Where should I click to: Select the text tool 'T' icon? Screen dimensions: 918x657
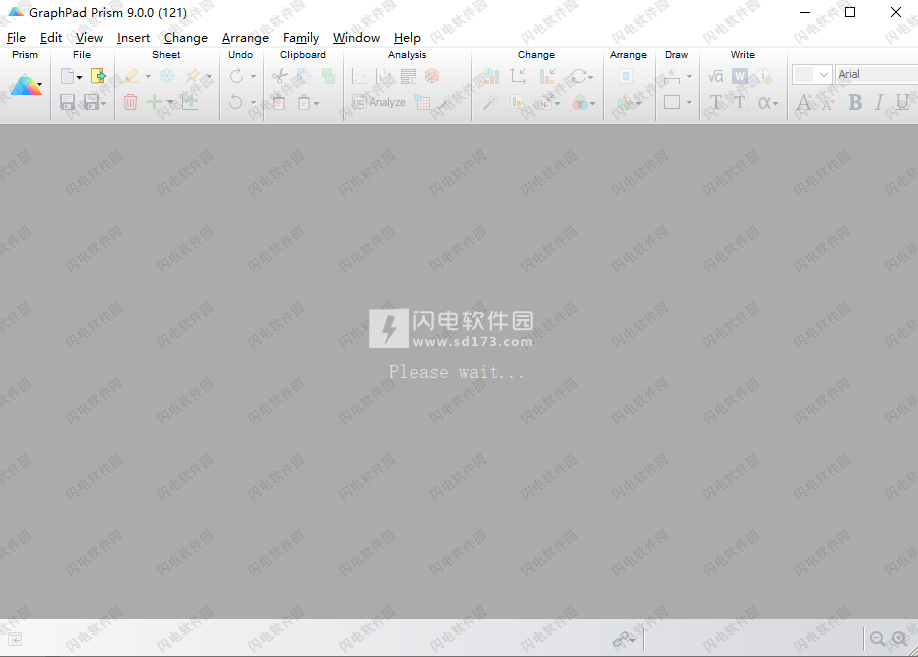click(x=715, y=102)
